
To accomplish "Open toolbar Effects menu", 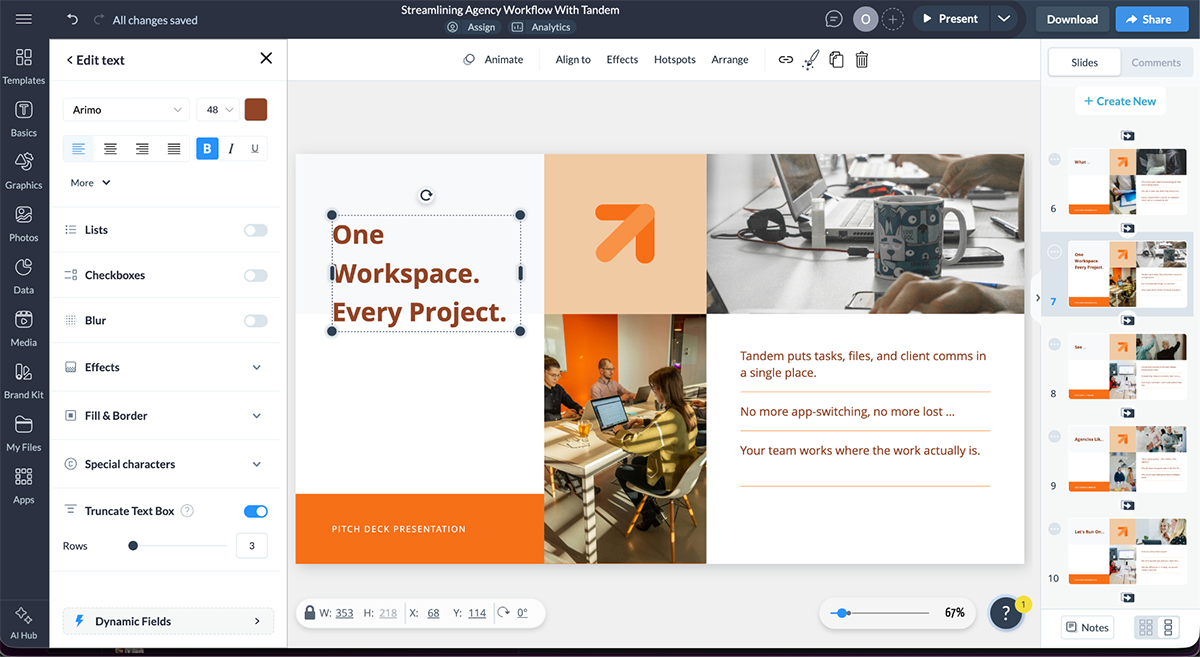I will 622,60.
